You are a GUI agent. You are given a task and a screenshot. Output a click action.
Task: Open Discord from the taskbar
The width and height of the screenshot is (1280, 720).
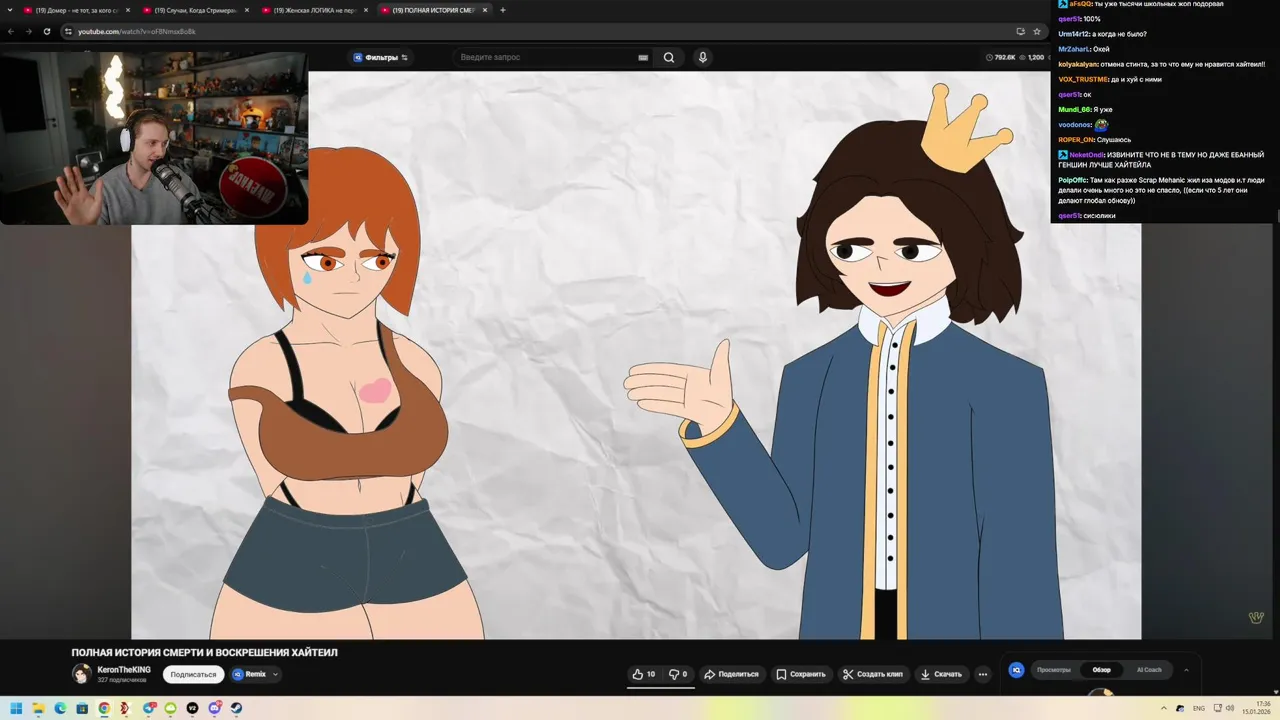(214, 708)
